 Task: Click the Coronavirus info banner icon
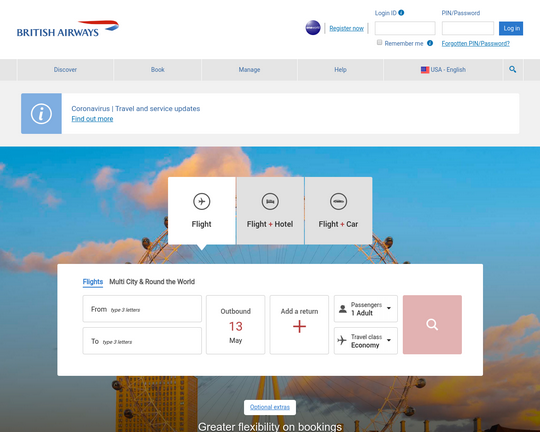click(x=41, y=113)
